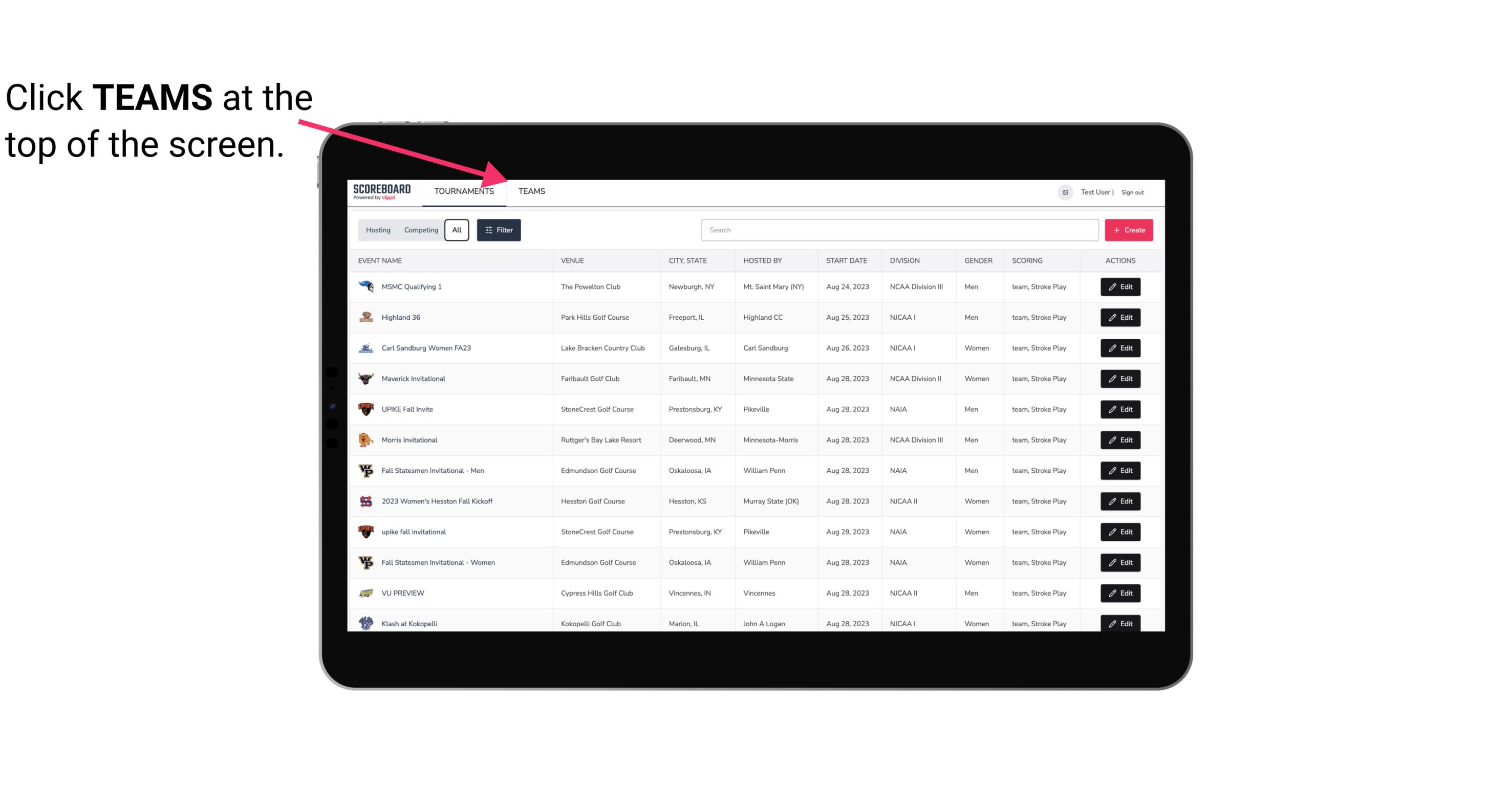Click the Create button
1510x812 pixels.
point(1128,230)
